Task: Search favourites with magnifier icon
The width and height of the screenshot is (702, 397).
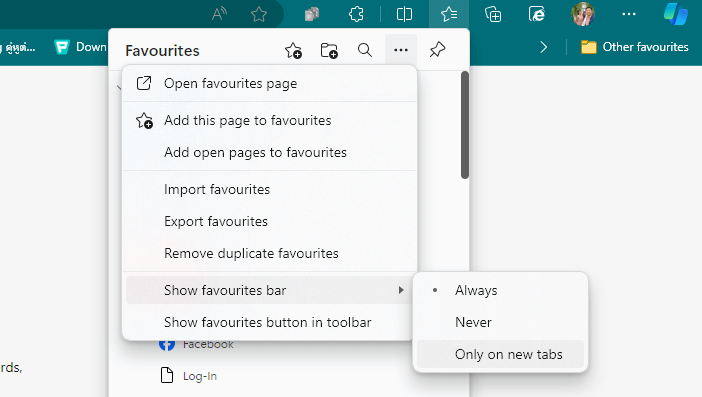Action: [x=365, y=50]
